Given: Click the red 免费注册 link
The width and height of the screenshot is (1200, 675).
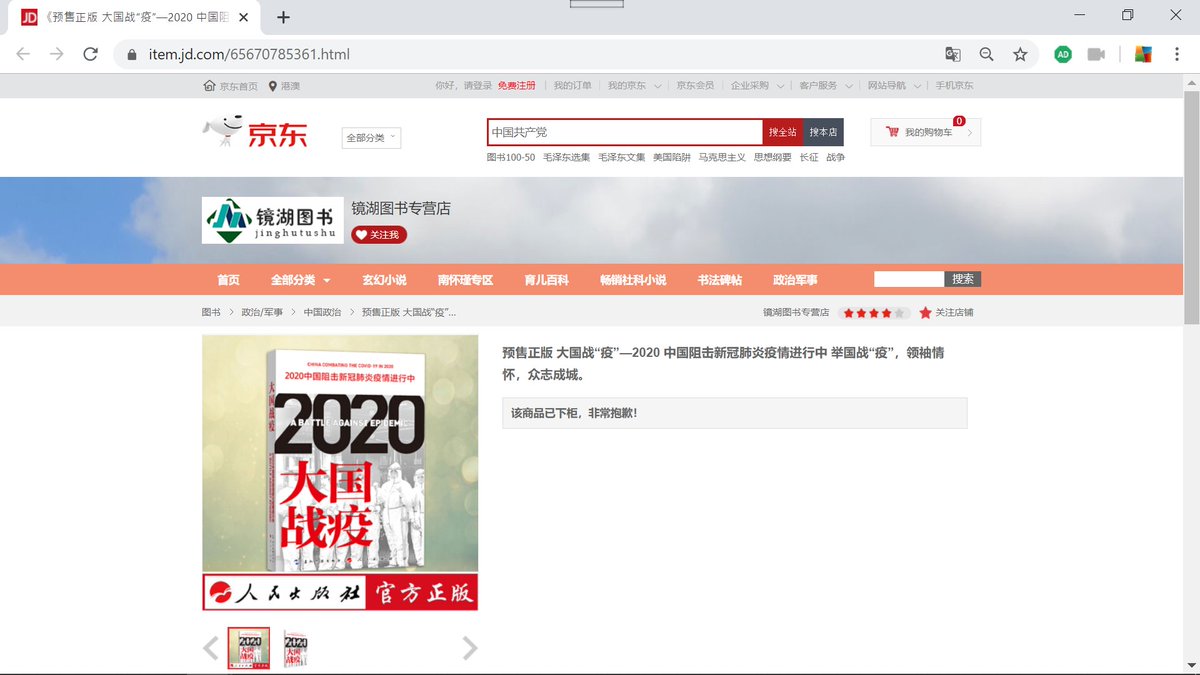Looking at the screenshot, I should click(516, 86).
